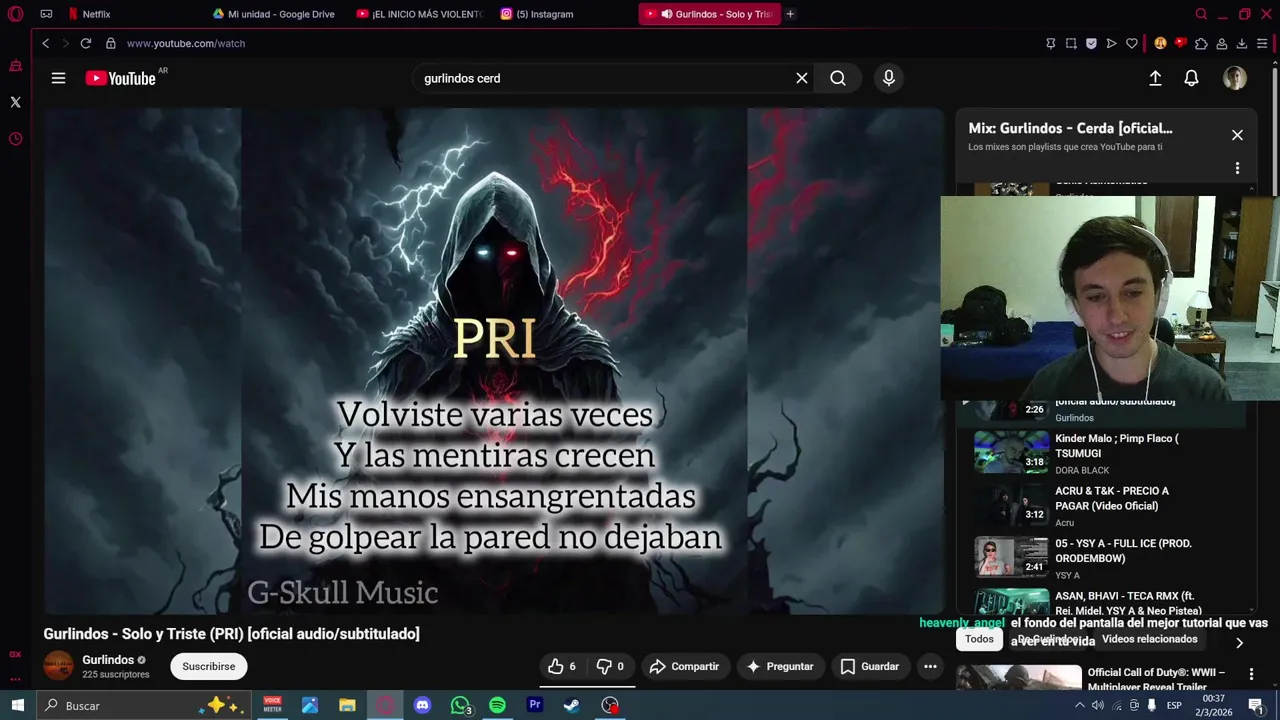Image resolution: width=1280 pixels, height=720 pixels.
Task: Open Gurlindos channel name link
Action: pos(108,660)
